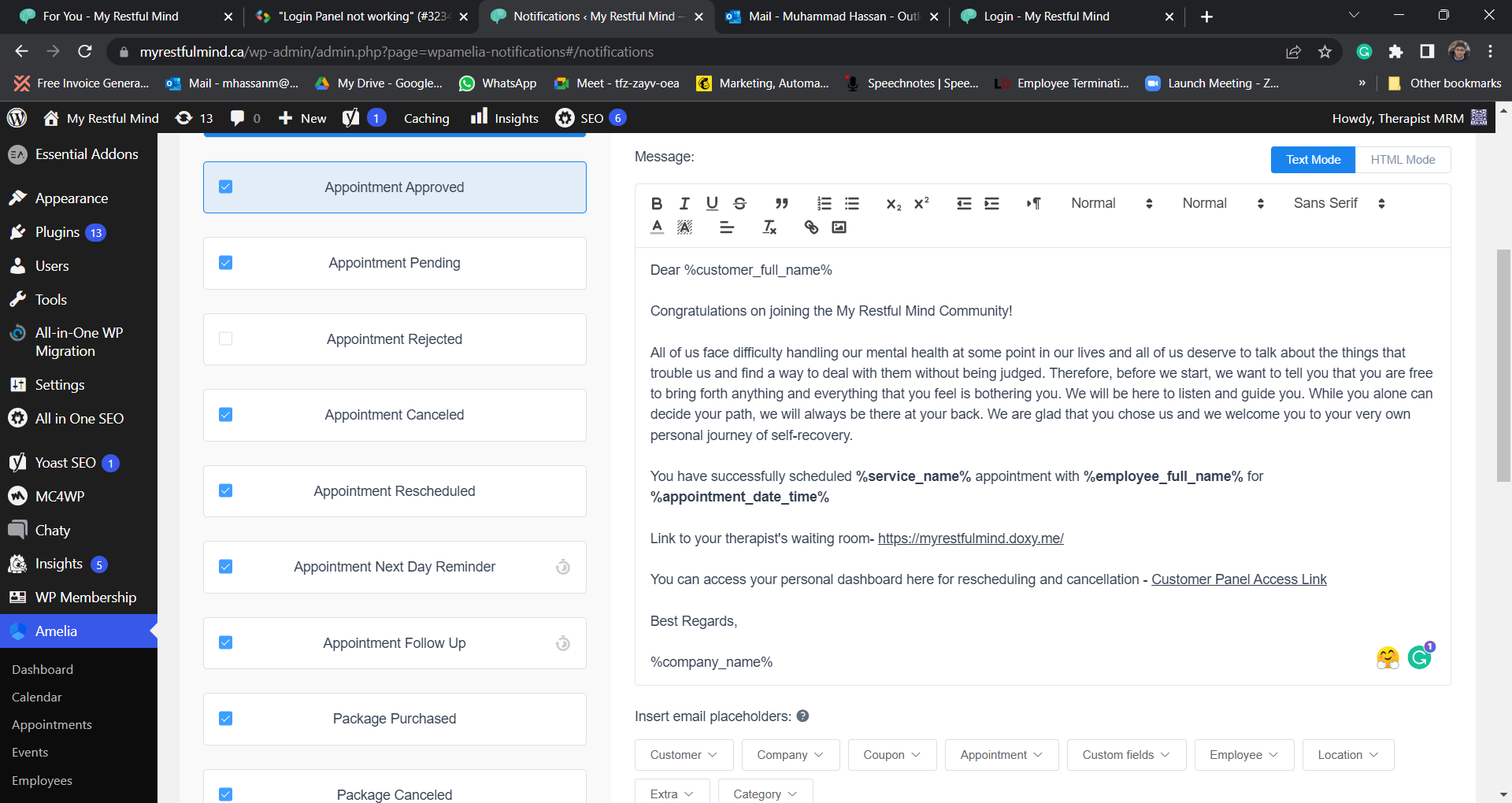Screen dimensions: 1512x803
Task: Expand the Customer placeholders dropdown
Action: (684, 755)
